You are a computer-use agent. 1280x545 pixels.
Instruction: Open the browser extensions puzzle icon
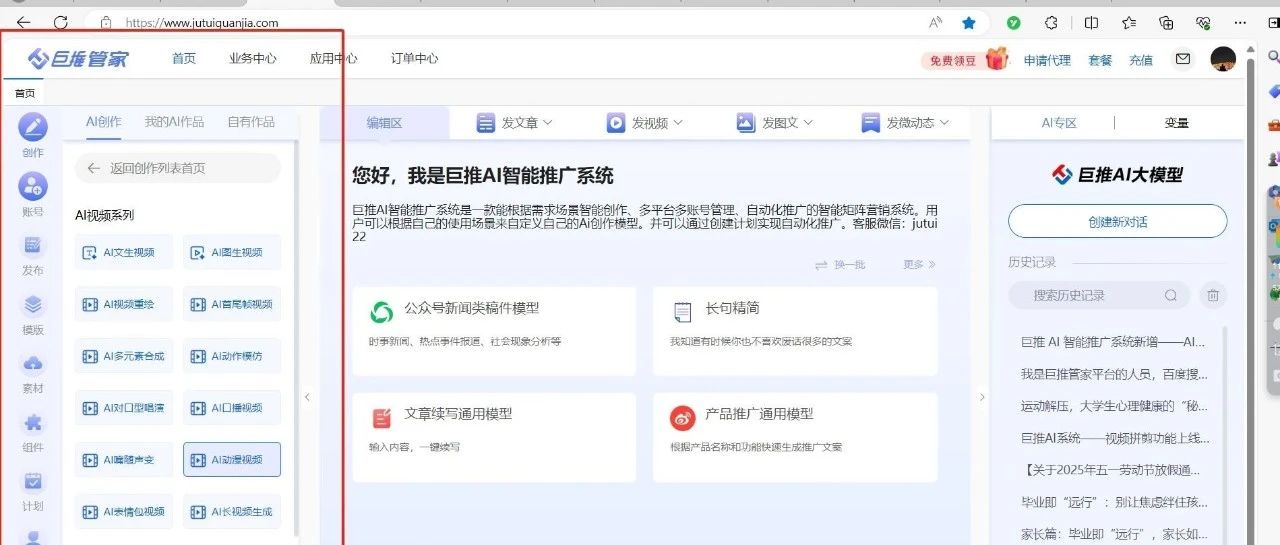pos(1051,22)
